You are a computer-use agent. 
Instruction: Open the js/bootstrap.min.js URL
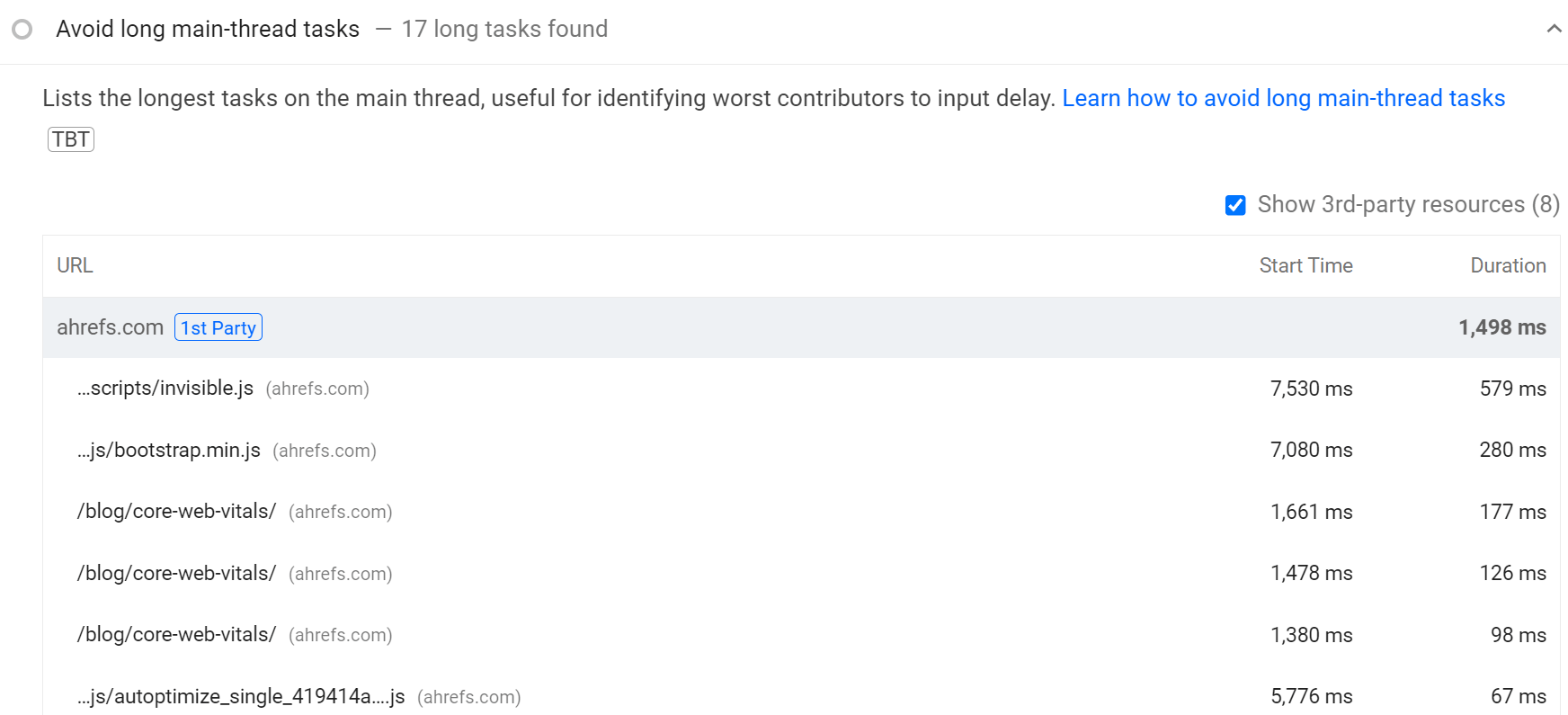point(169,451)
